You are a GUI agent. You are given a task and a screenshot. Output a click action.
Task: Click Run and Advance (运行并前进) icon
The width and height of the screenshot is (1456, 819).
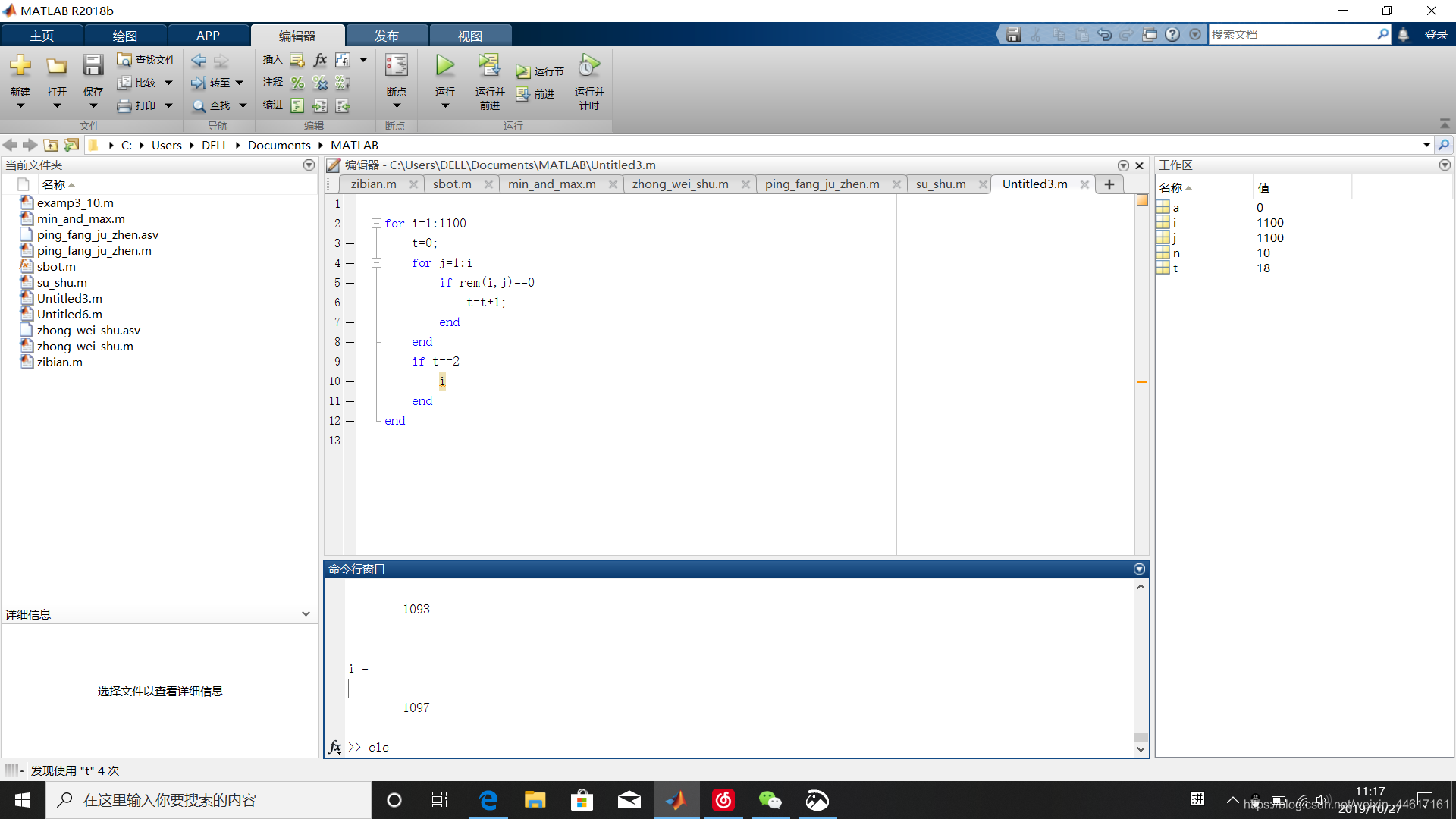pos(489,66)
